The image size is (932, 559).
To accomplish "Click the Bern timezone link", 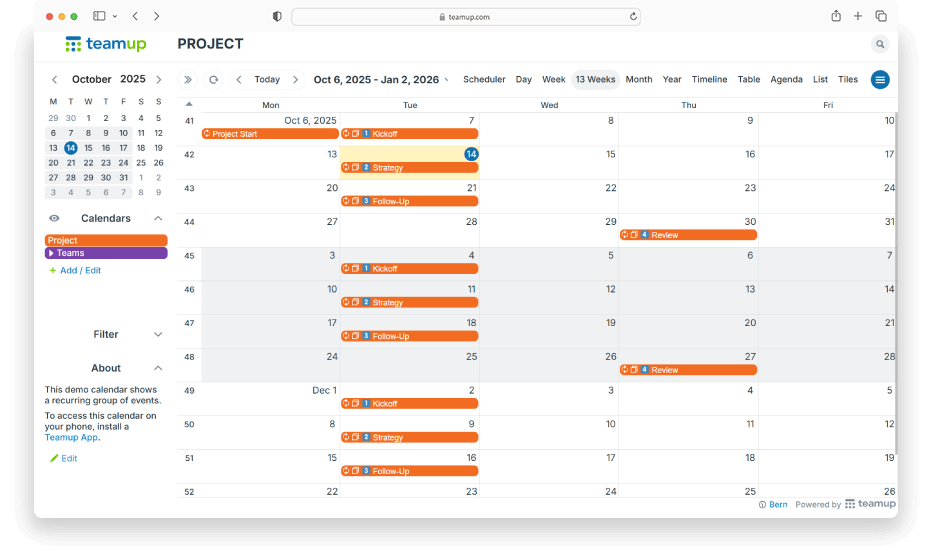I will click(x=778, y=505).
